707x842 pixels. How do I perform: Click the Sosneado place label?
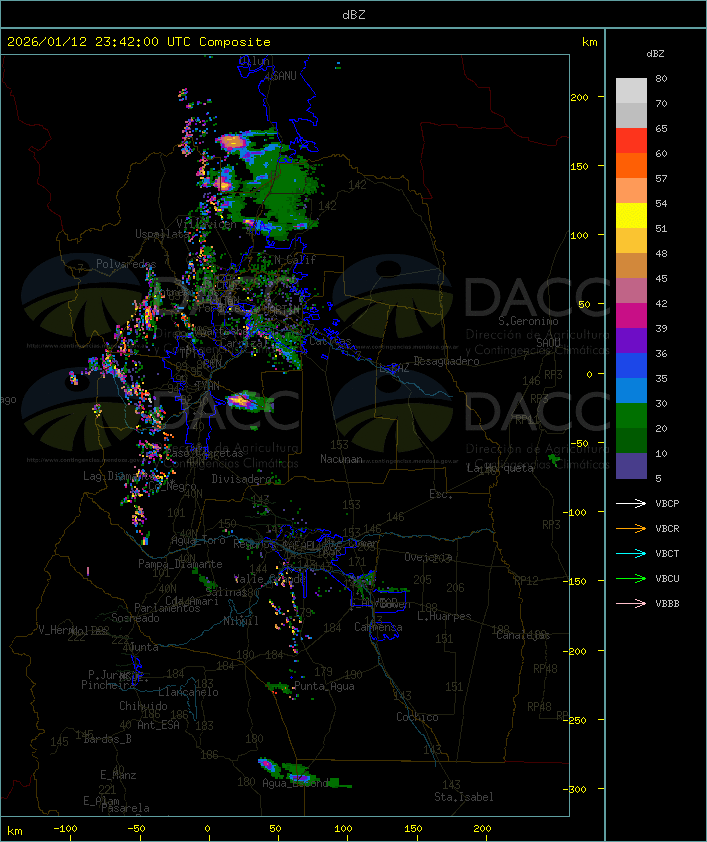click(x=135, y=618)
